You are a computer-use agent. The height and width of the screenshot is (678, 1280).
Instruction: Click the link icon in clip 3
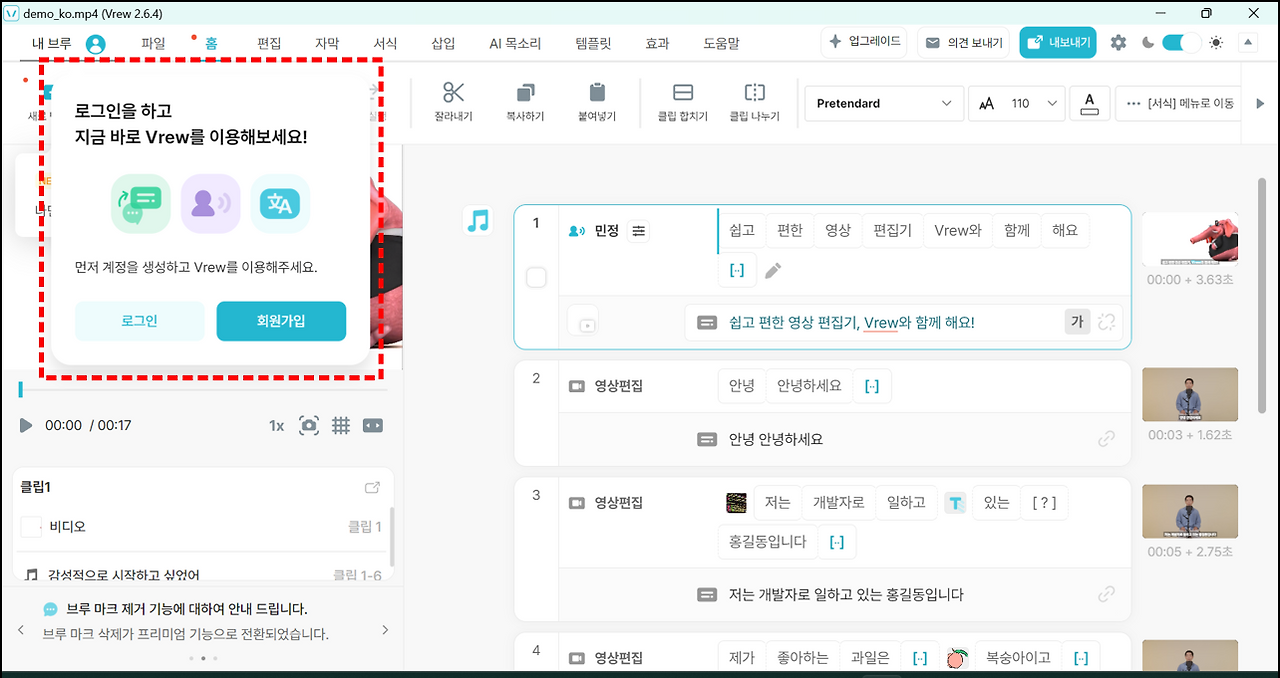(1106, 594)
